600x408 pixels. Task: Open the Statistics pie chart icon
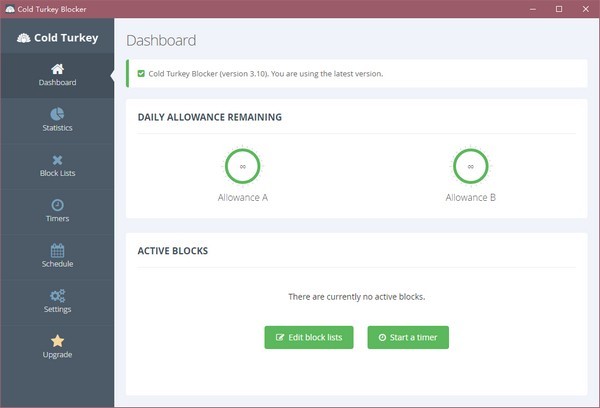(x=57, y=114)
